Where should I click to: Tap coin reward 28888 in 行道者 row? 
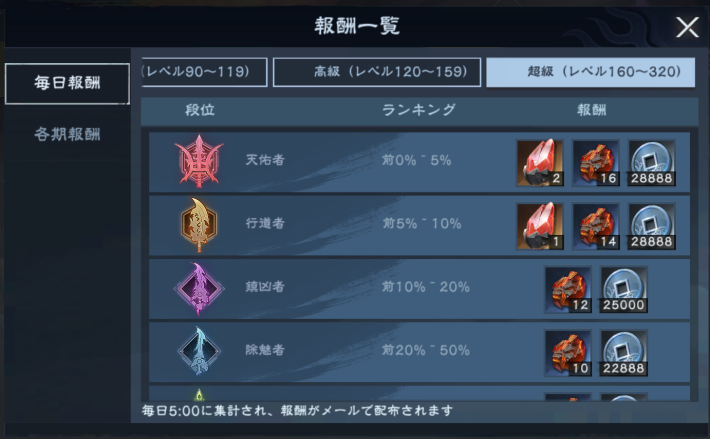pos(652,226)
